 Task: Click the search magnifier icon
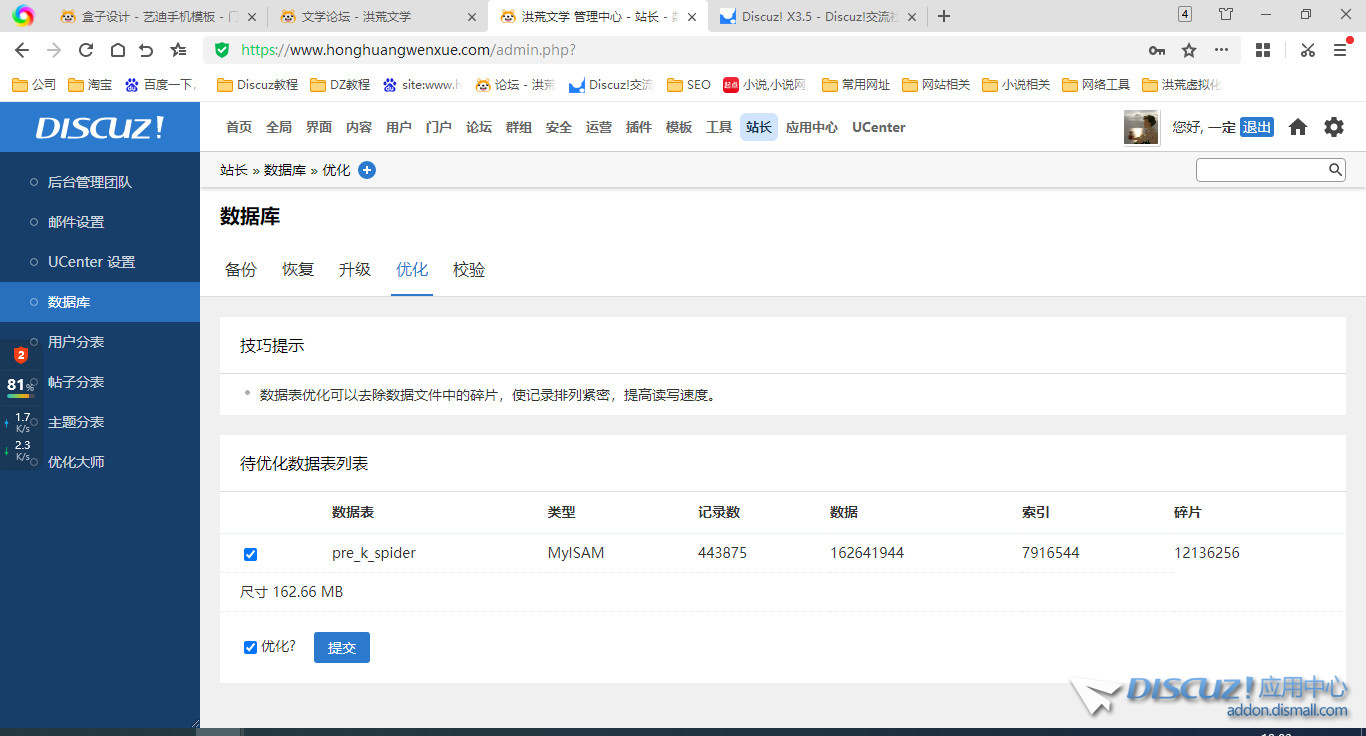(x=1335, y=169)
